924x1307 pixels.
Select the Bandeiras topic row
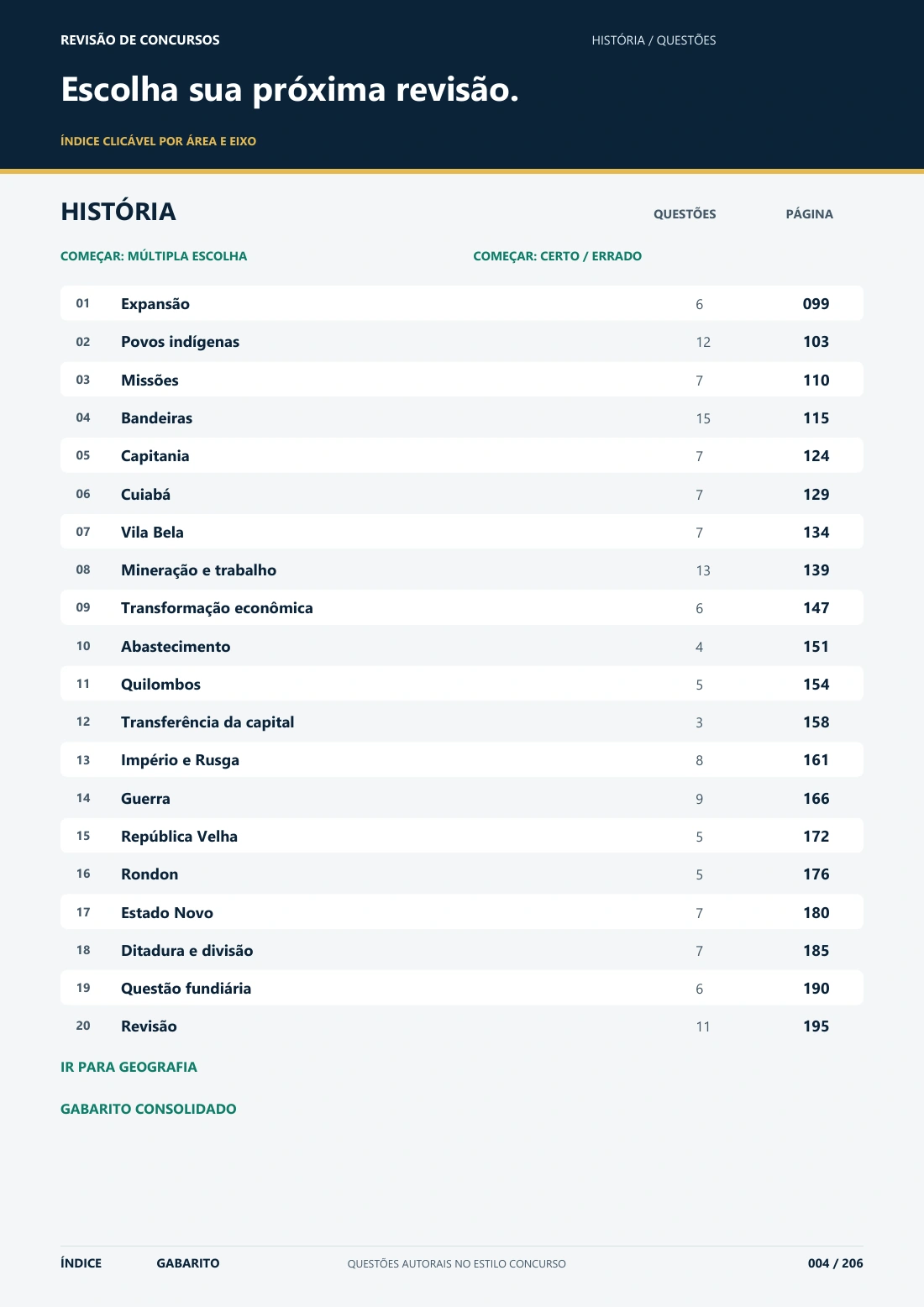[x=462, y=417]
